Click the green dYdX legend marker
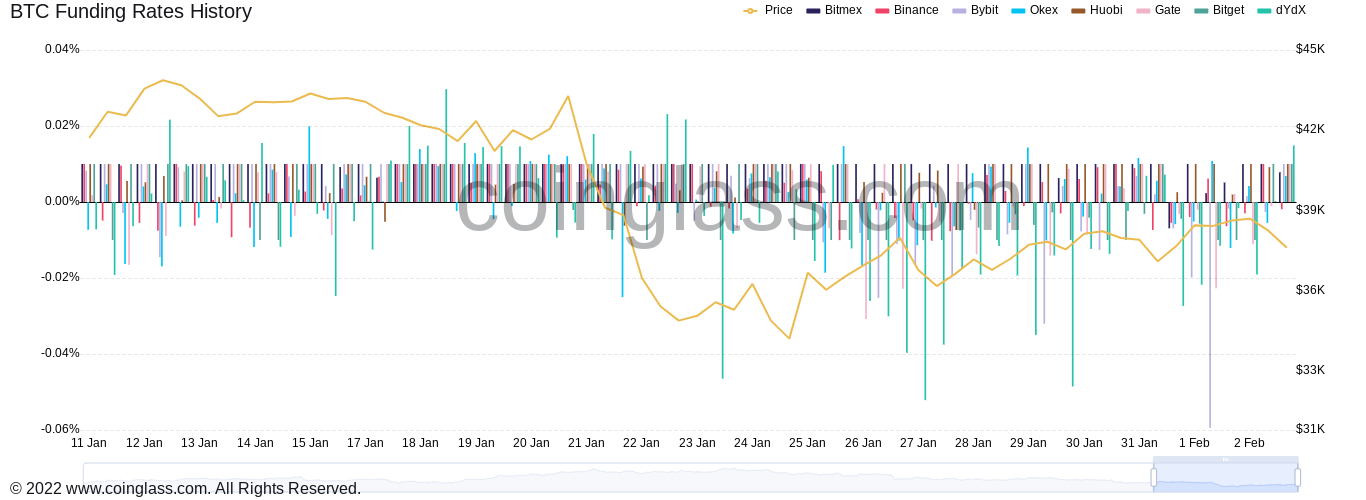Image resolution: width=1366 pixels, height=500 pixels. (1264, 10)
